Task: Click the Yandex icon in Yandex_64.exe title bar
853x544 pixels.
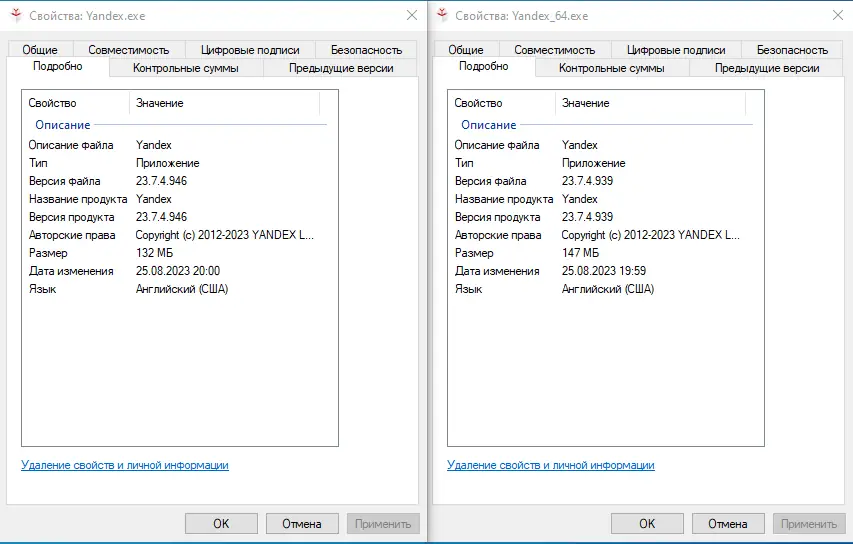Action: click(x=440, y=16)
